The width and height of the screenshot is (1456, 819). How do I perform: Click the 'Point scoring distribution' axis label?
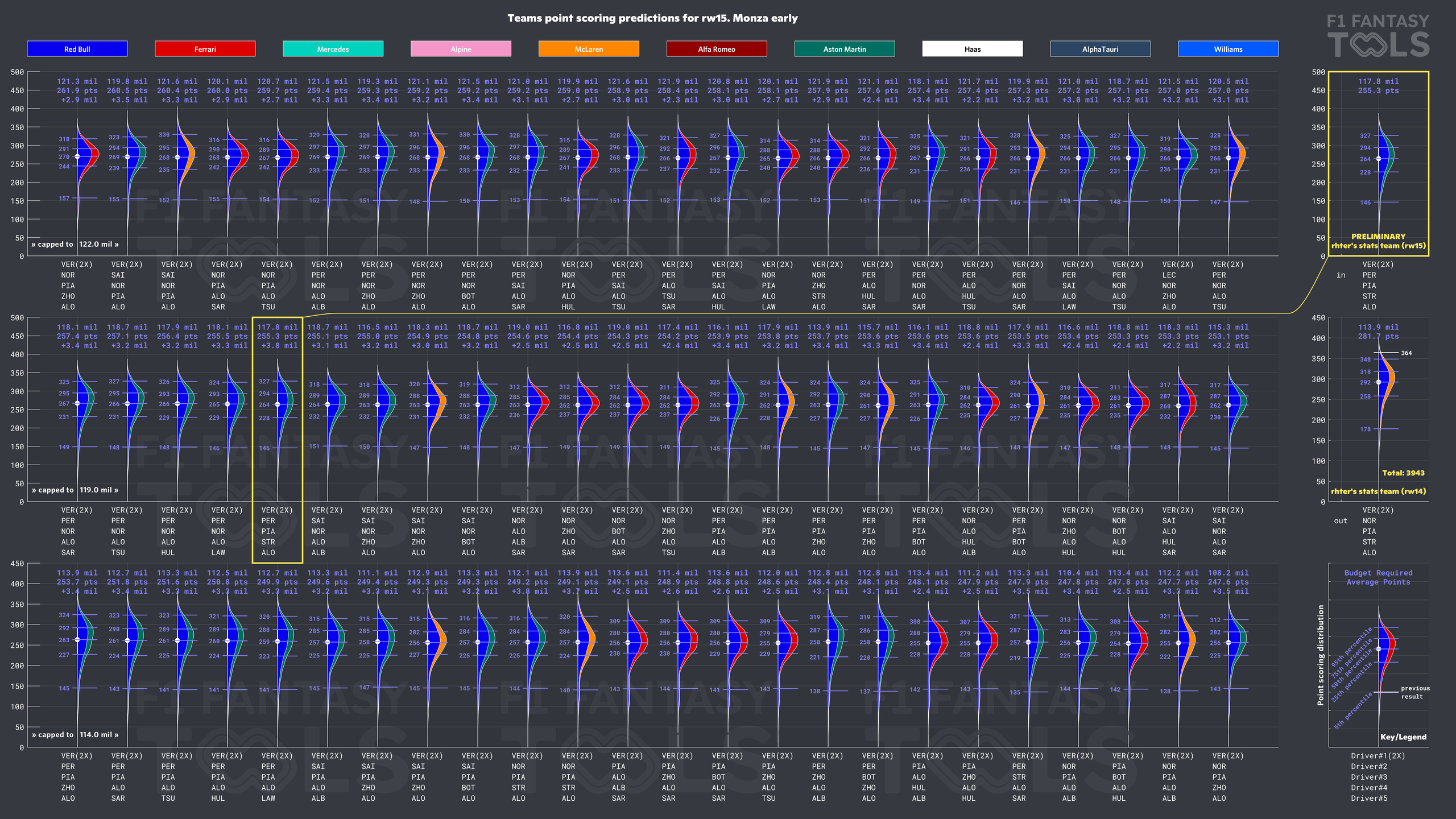(1321, 655)
